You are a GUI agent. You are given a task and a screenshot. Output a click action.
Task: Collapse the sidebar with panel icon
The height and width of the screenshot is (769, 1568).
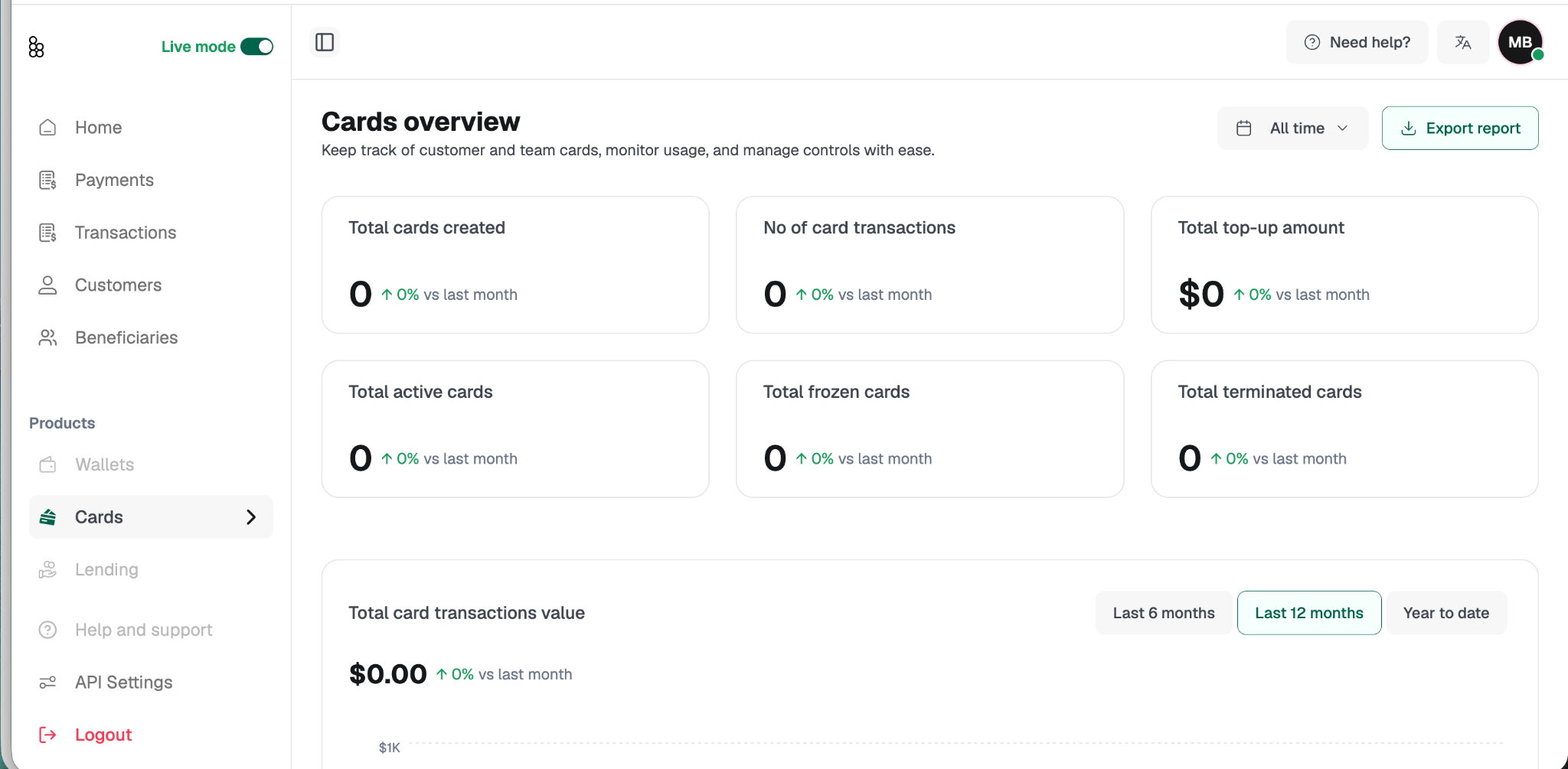tap(325, 42)
